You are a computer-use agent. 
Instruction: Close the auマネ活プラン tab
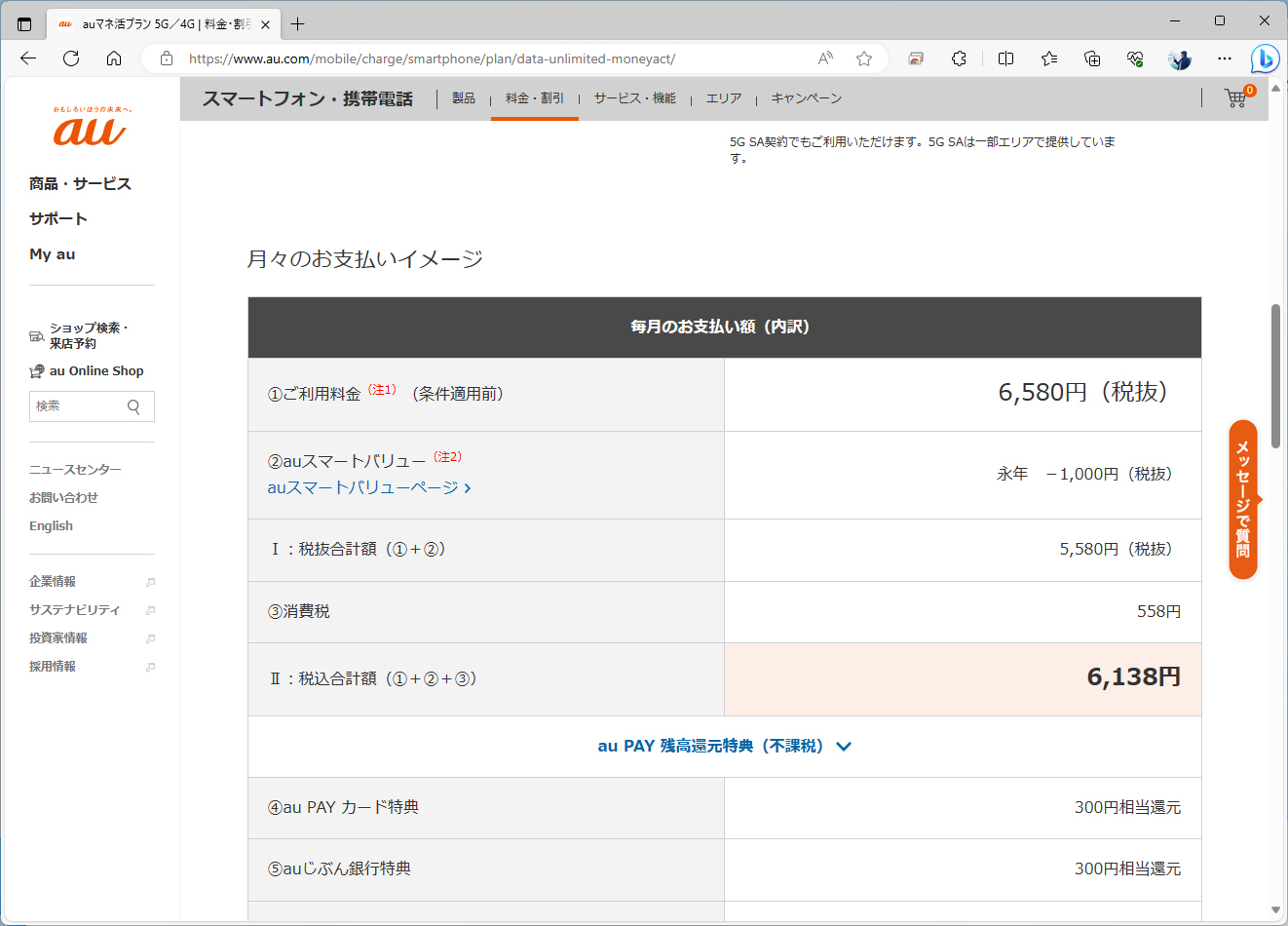[265, 24]
